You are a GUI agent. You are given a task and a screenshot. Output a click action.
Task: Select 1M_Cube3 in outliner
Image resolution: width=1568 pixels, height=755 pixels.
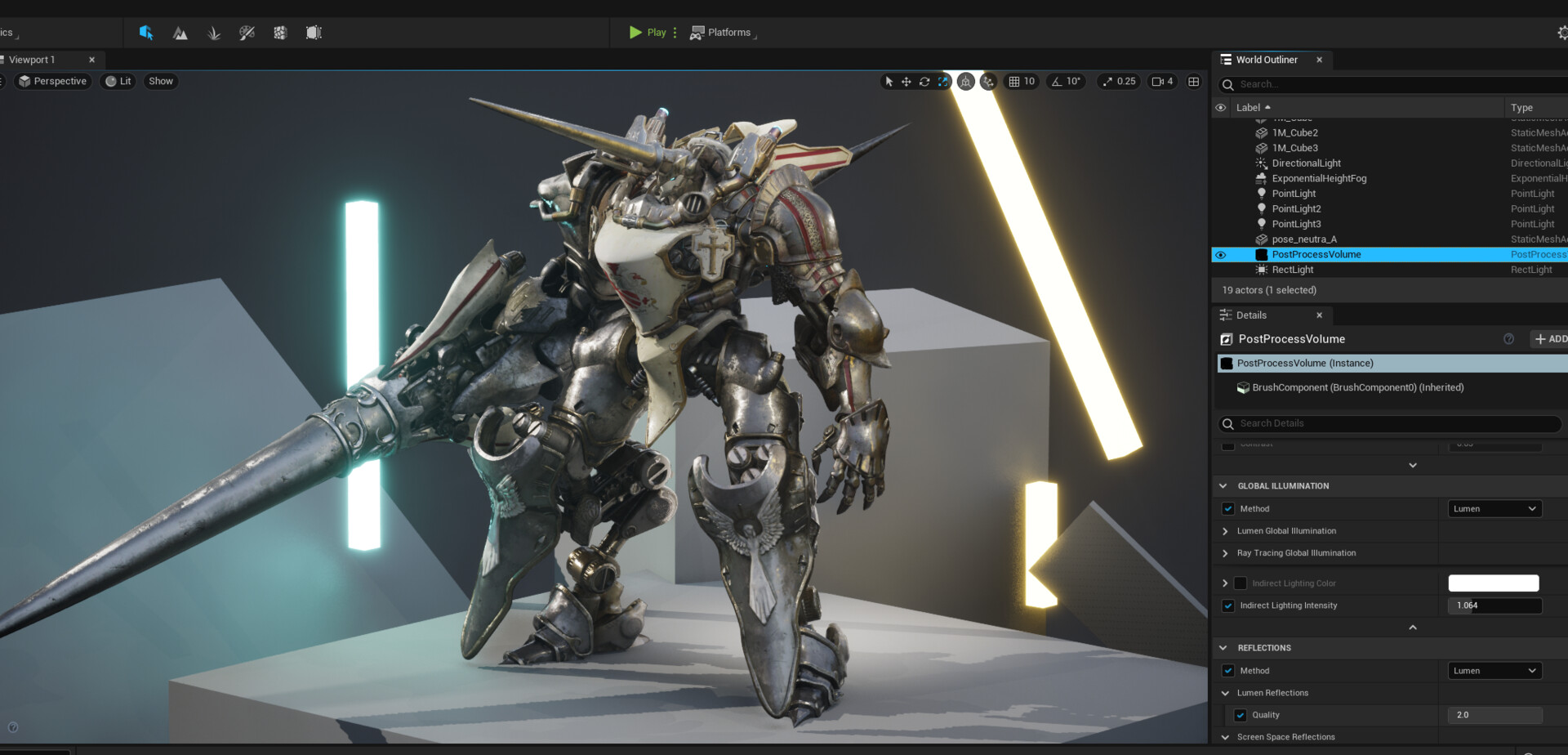pyautogui.click(x=1294, y=148)
